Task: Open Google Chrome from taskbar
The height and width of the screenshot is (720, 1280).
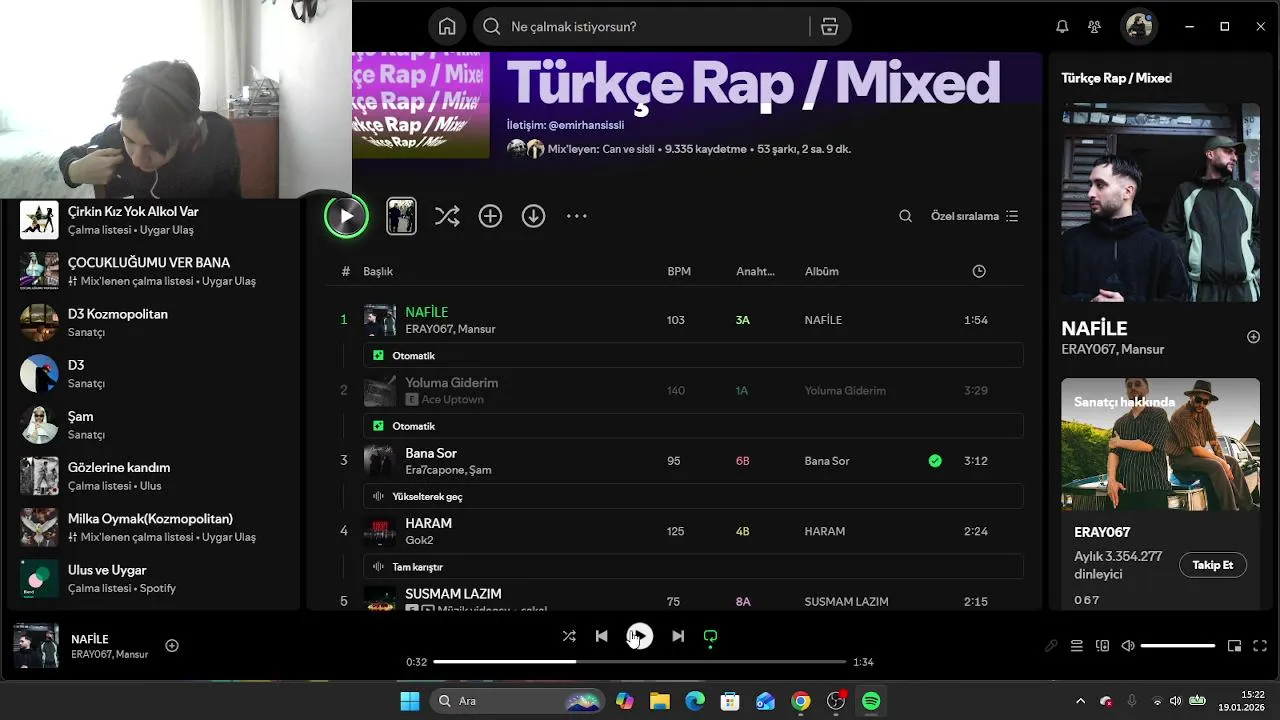Action: pos(801,701)
